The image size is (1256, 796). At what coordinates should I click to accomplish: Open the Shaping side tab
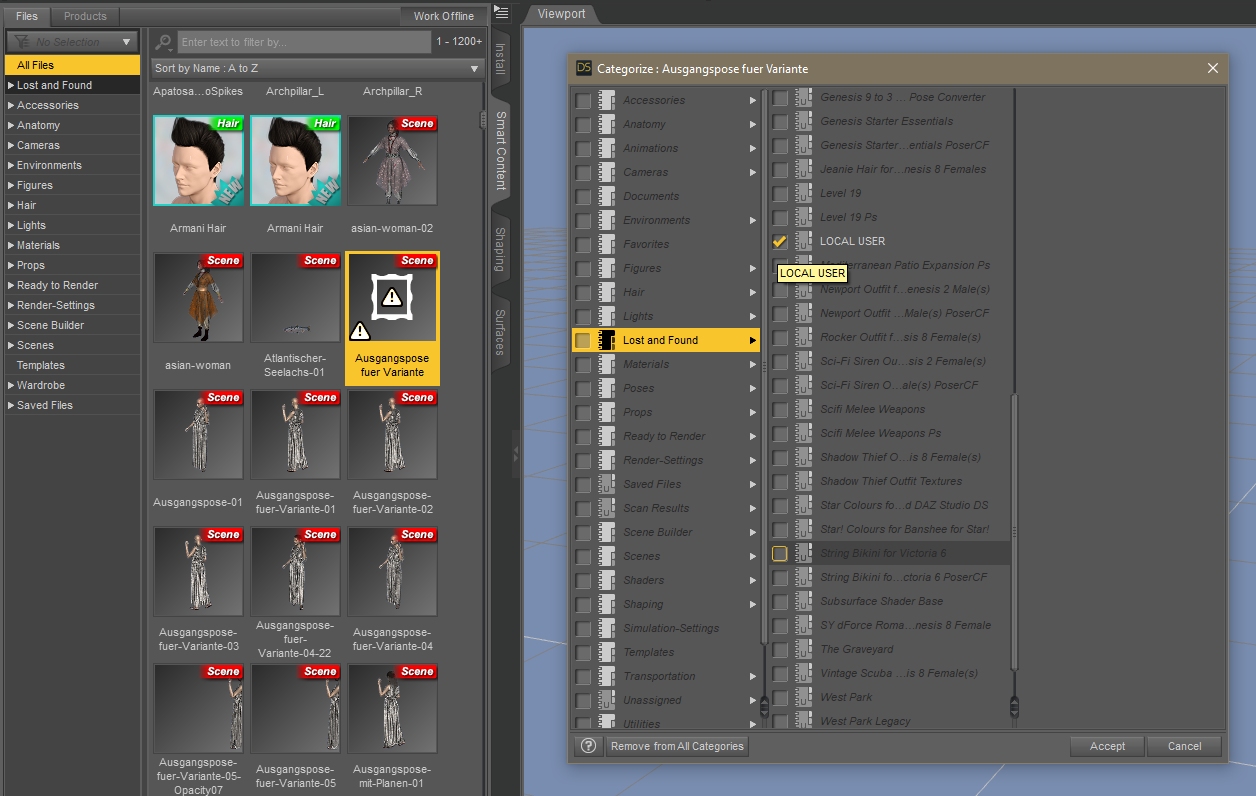point(501,249)
